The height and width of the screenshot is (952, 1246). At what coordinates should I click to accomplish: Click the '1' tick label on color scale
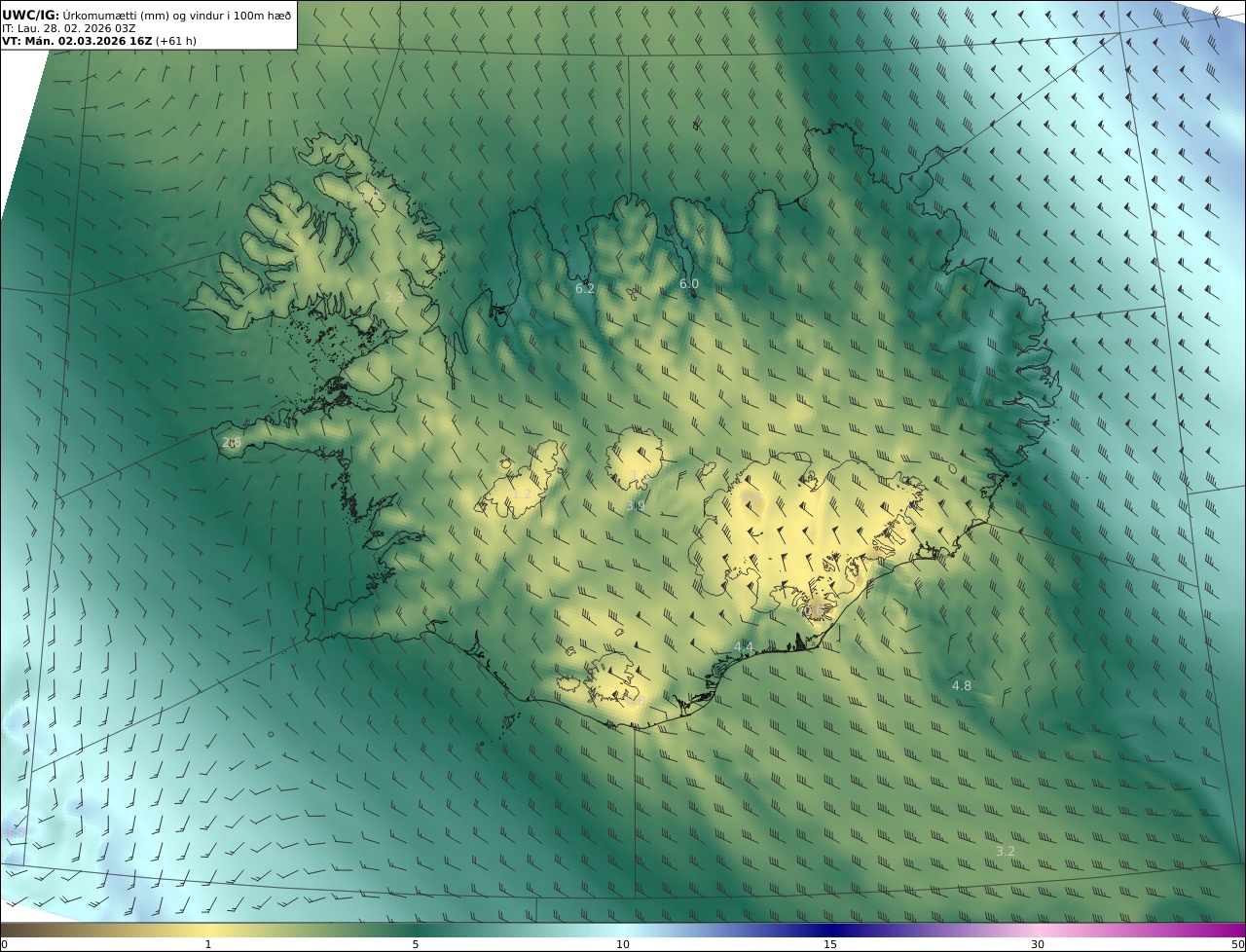tap(208, 944)
